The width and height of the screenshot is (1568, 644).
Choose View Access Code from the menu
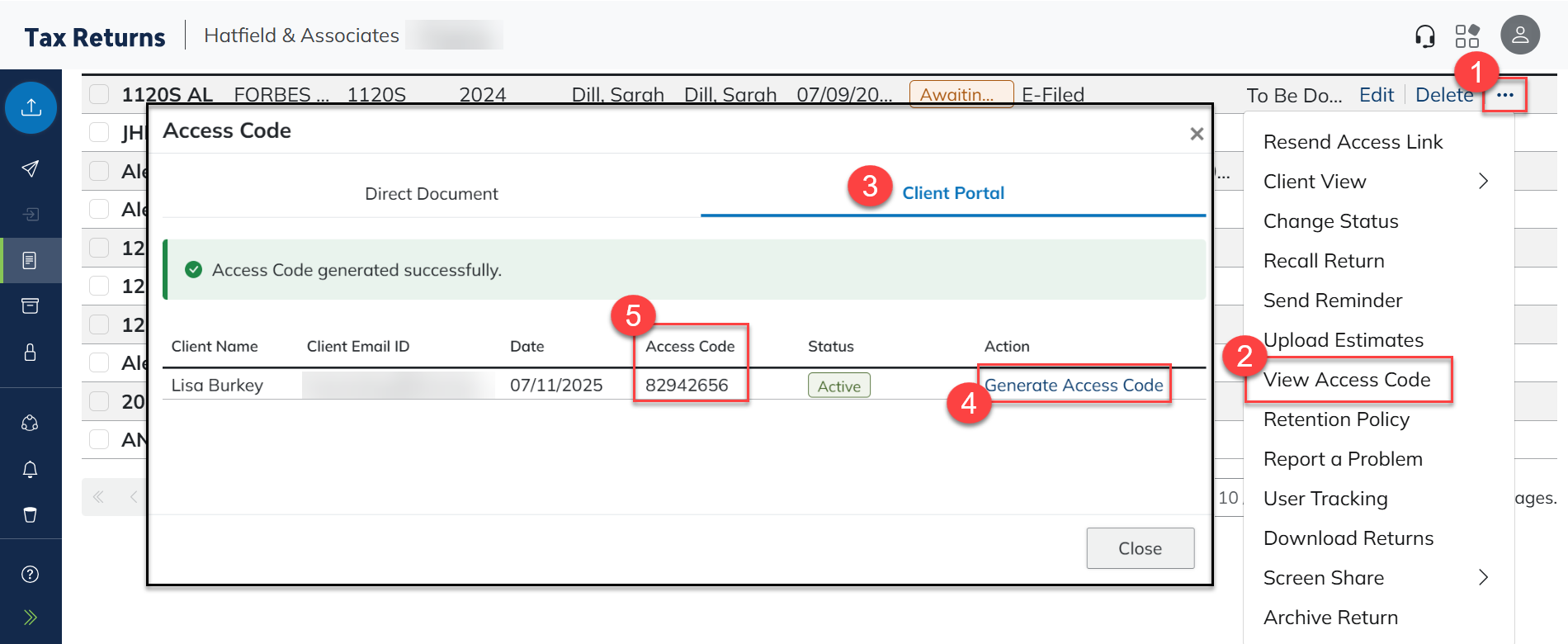(x=1347, y=380)
